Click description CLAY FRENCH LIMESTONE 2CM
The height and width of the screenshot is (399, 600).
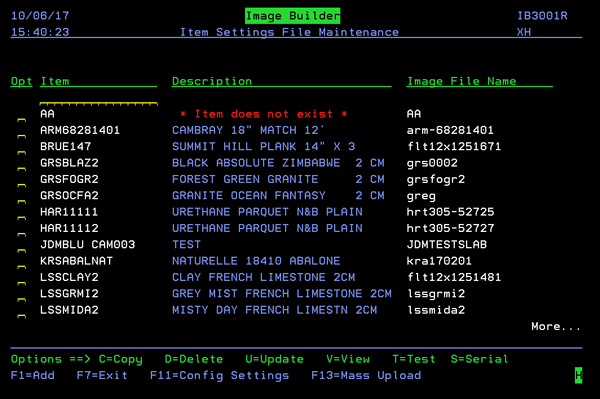264,277
